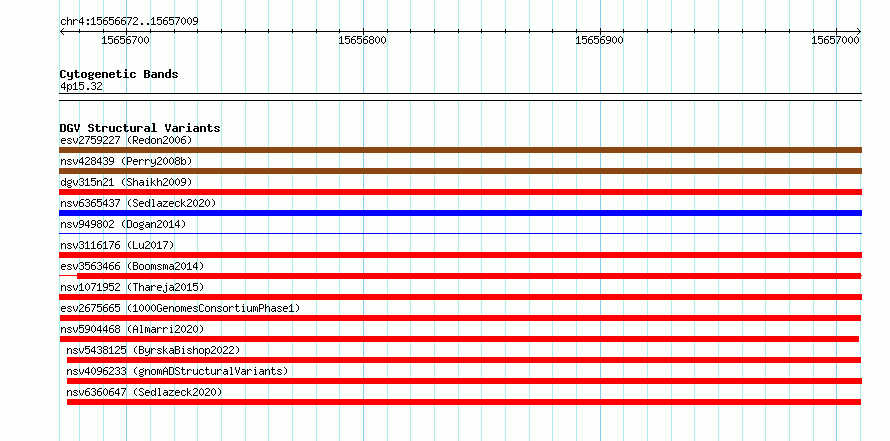Click the Cytogenetic Bands track title
This screenshot has height=441, width=890.
pyautogui.click(x=119, y=74)
